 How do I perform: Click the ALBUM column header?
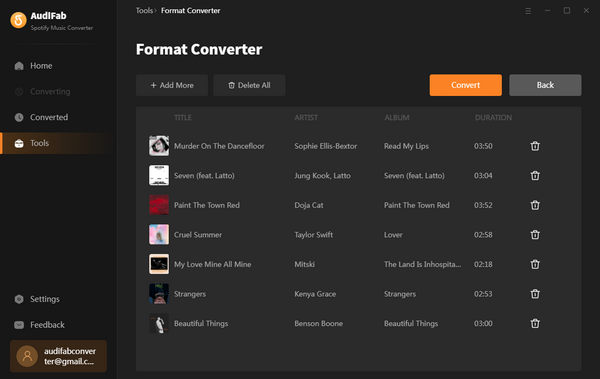coord(397,118)
